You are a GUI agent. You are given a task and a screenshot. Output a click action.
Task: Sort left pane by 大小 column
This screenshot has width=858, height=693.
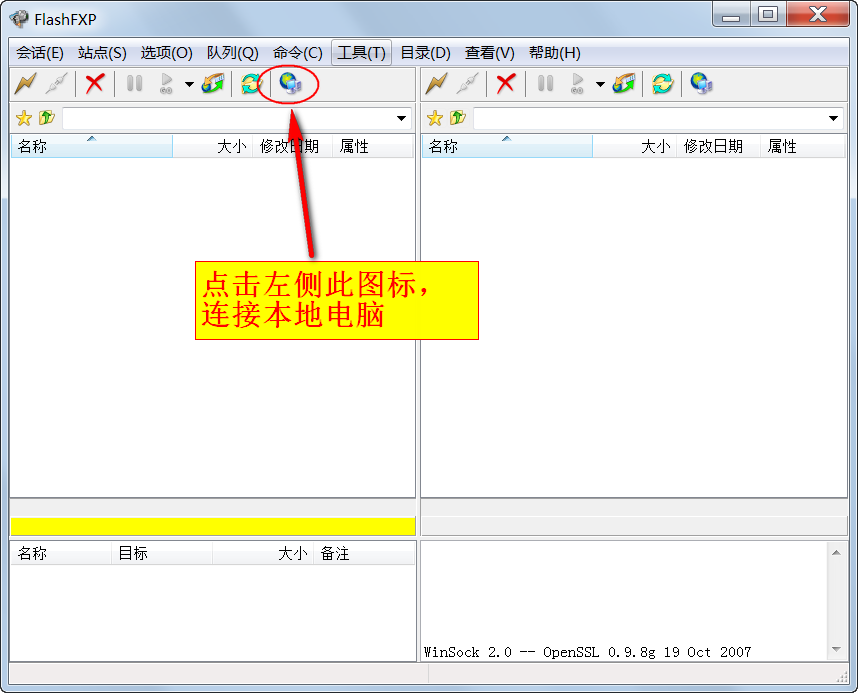[212, 146]
